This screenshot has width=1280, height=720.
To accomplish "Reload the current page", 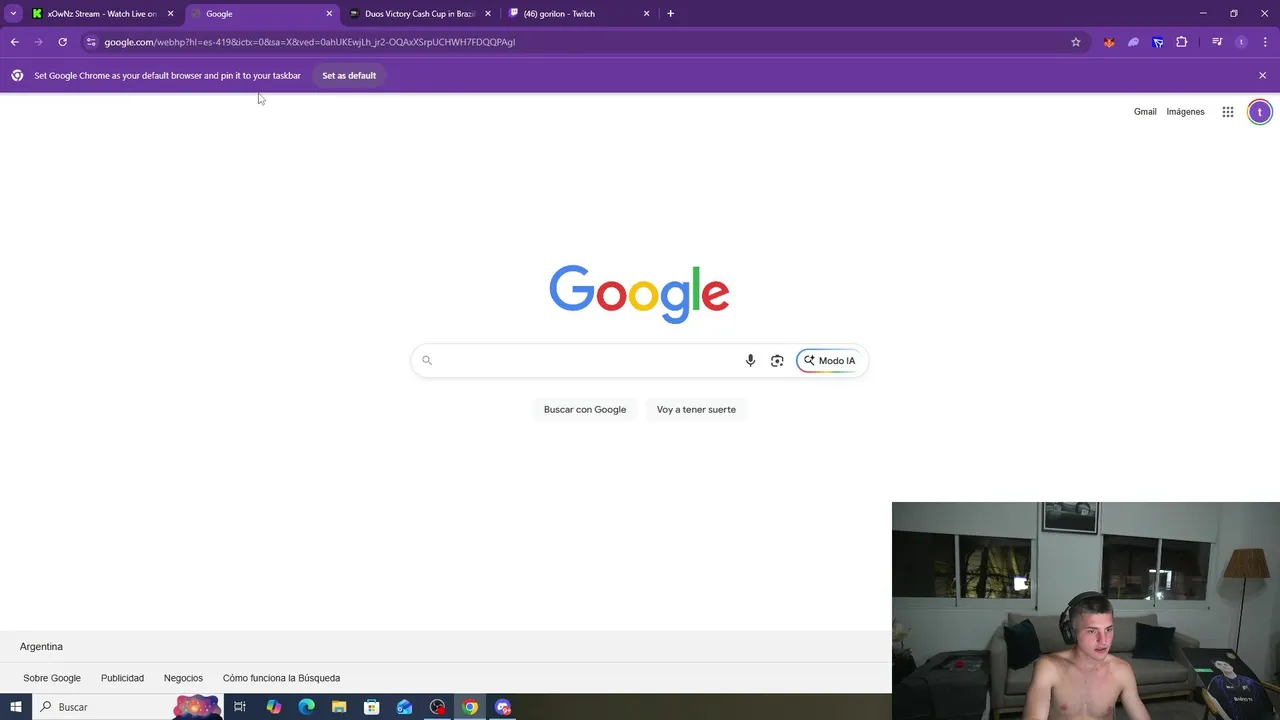I will click(x=62, y=42).
